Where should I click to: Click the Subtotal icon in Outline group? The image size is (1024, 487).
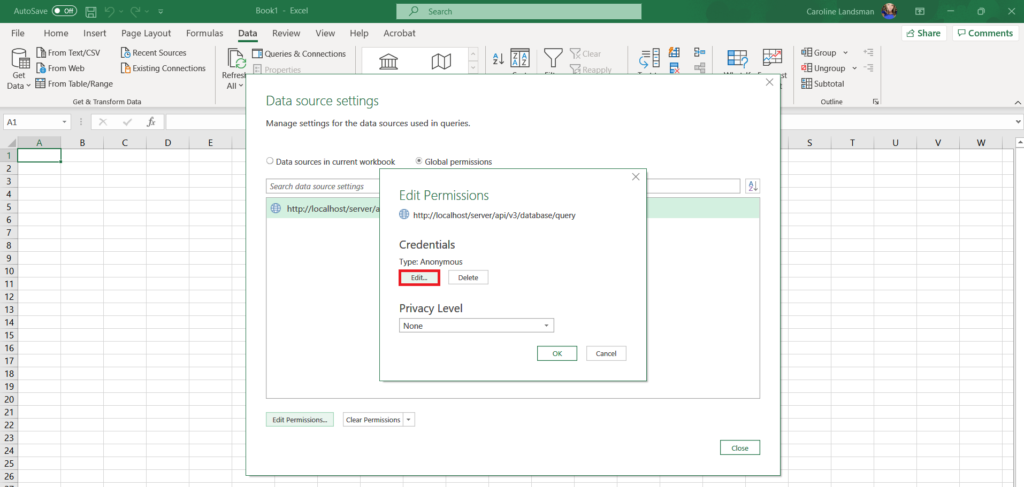click(806, 83)
